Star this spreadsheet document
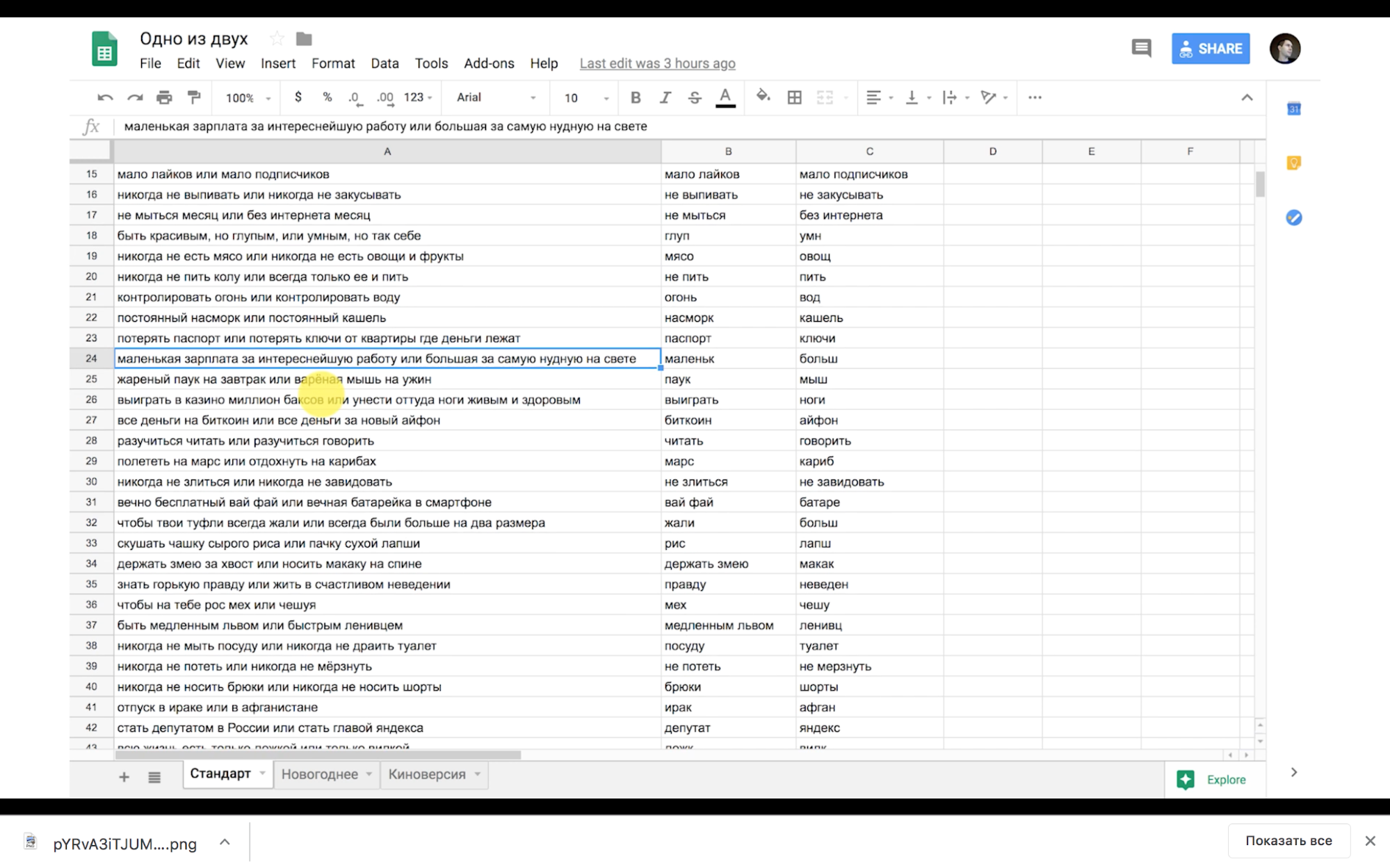Viewport: 1390px width, 868px height. (x=277, y=39)
